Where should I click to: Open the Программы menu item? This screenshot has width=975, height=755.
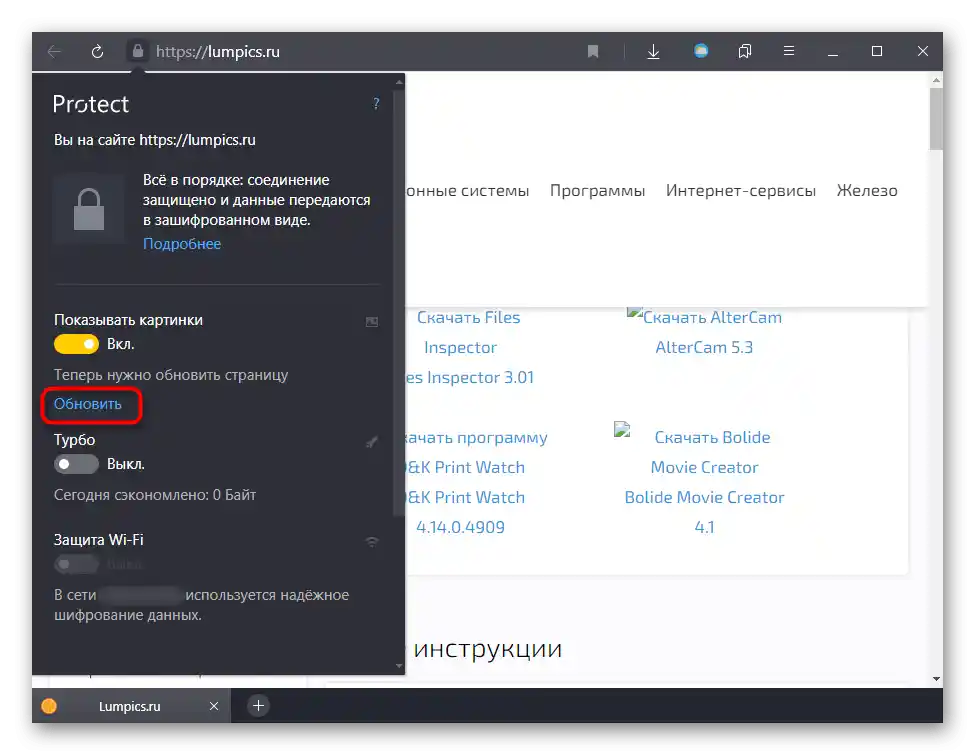tap(598, 190)
